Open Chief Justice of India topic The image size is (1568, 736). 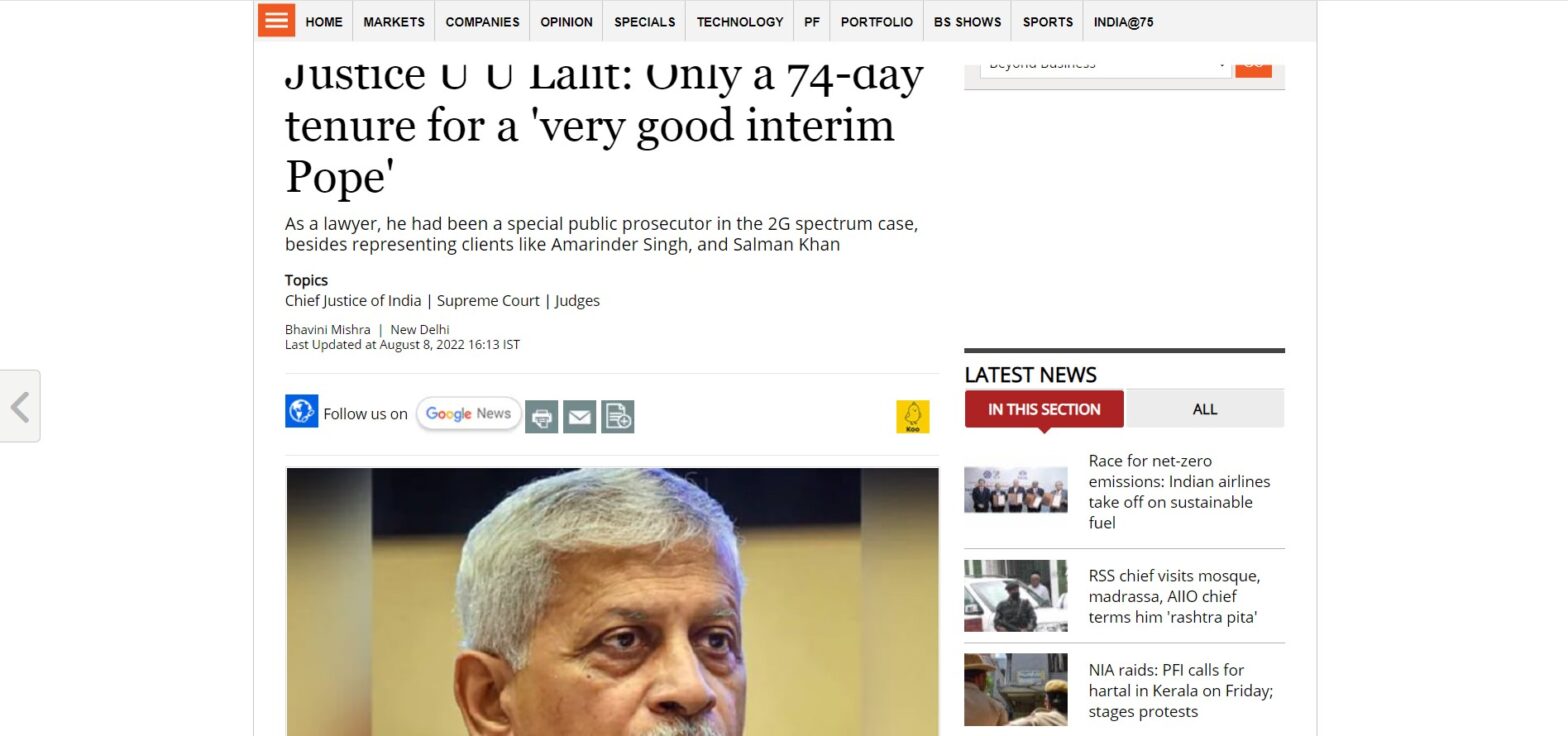point(353,300)
